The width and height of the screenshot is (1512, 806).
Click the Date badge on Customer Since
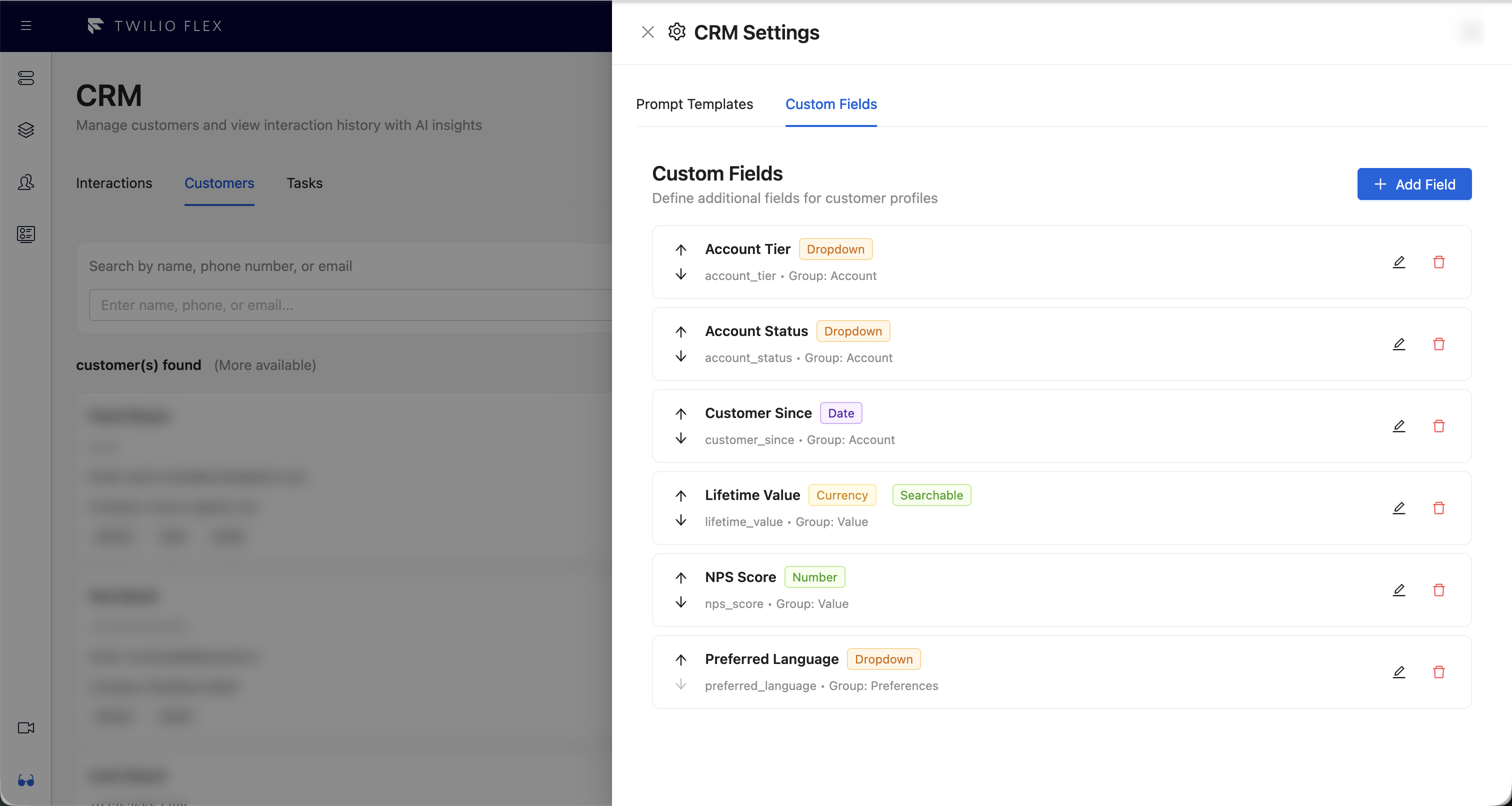840,413
